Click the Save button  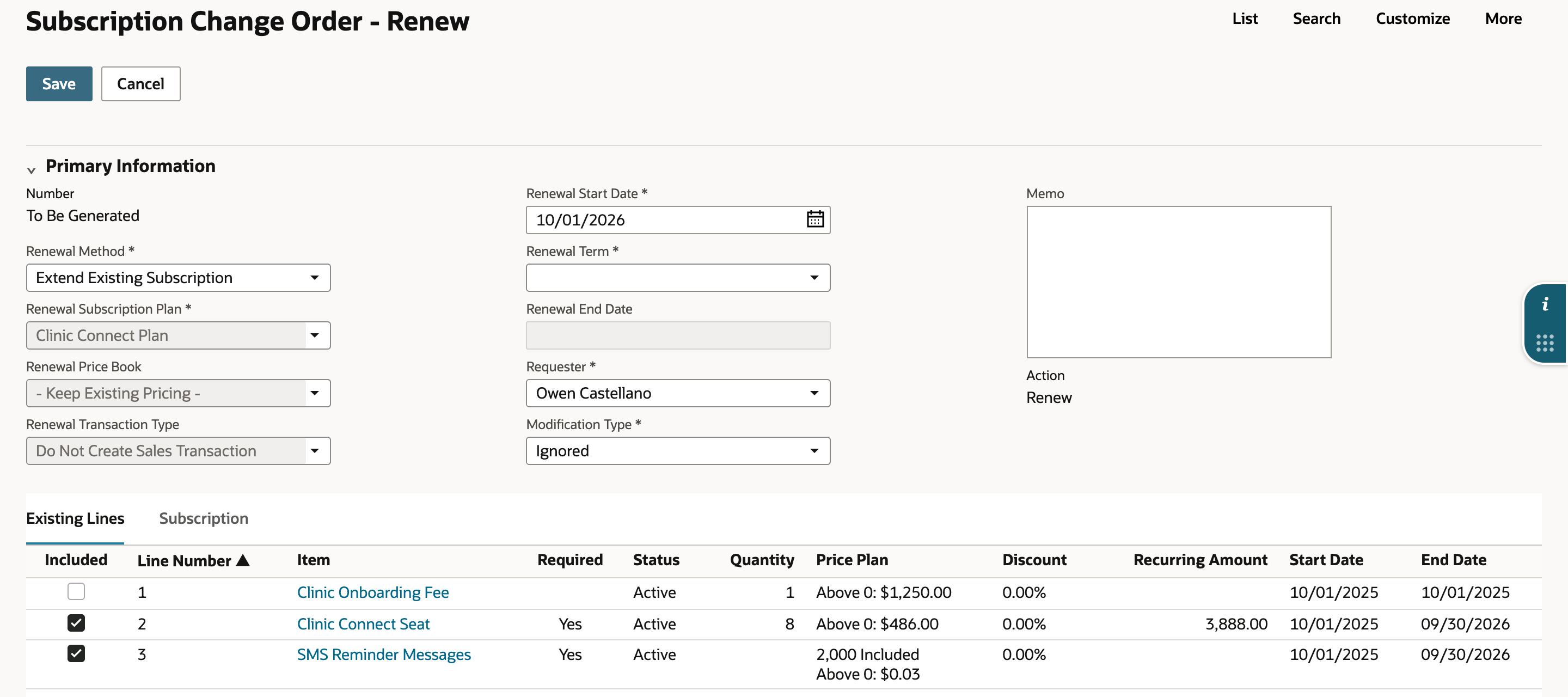point(59,84)
